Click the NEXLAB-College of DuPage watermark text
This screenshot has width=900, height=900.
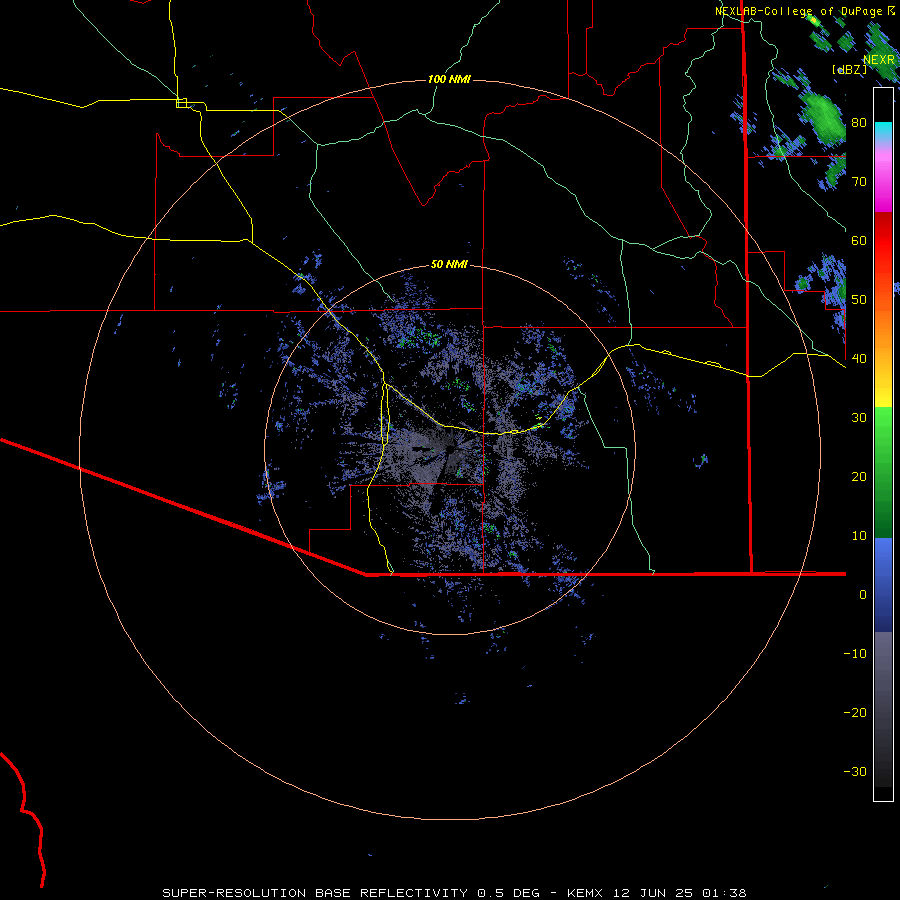(x=804, y=11)
